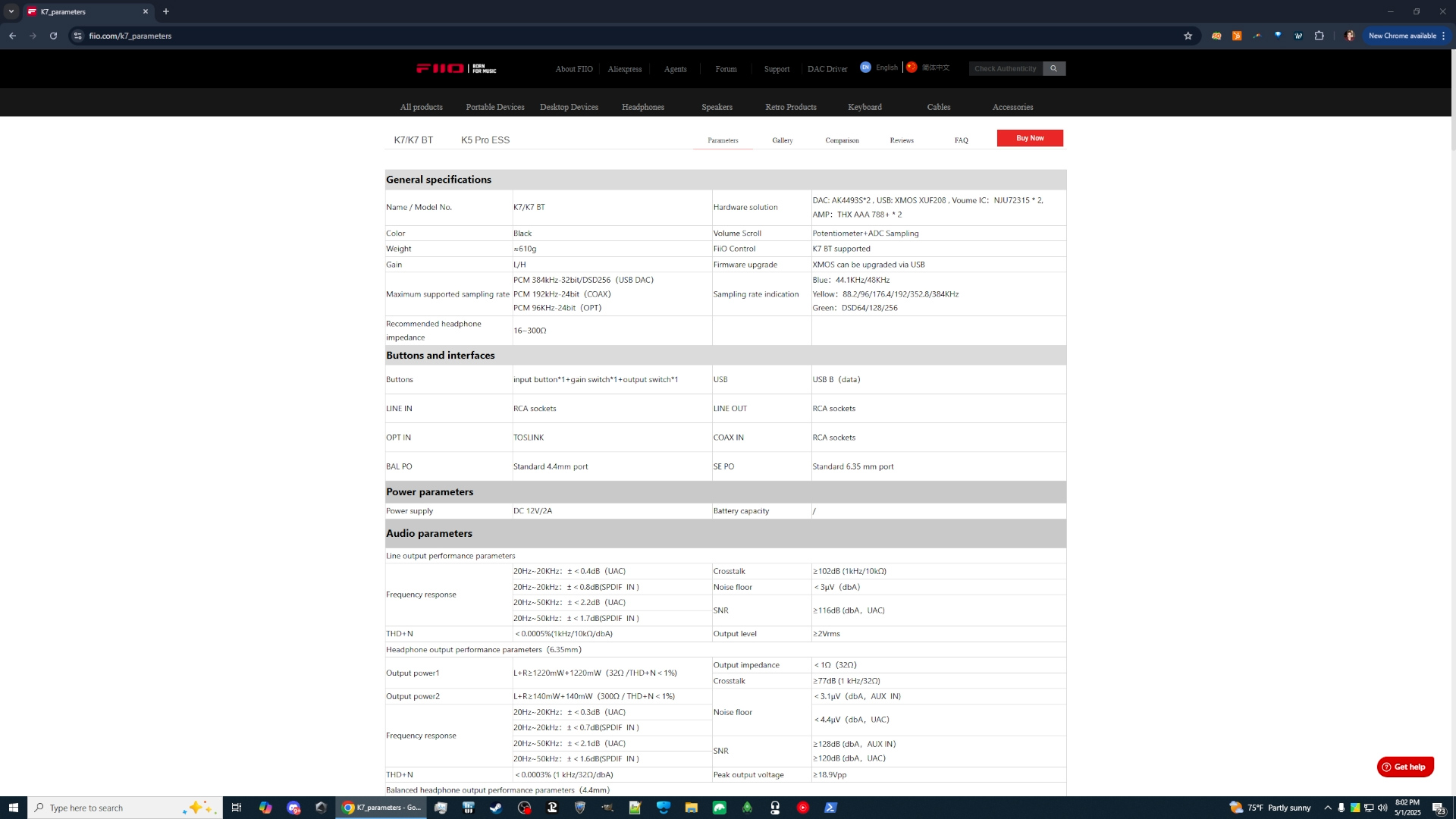Click the address bar URL fiio.com/k7_parameters

pyautogui.click(x=130, y=36)
